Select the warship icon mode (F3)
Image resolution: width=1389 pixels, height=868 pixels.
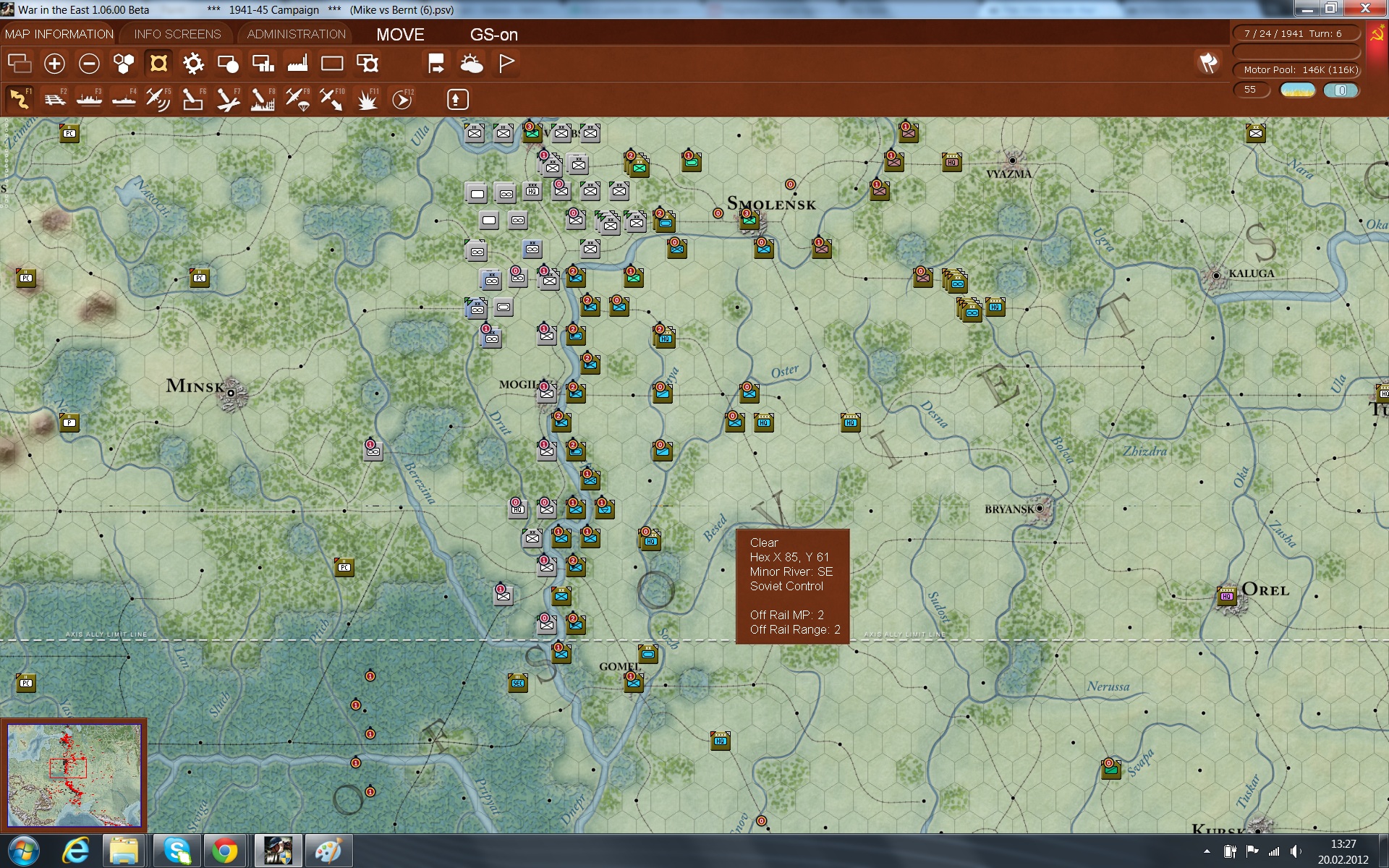coord(89,99)
